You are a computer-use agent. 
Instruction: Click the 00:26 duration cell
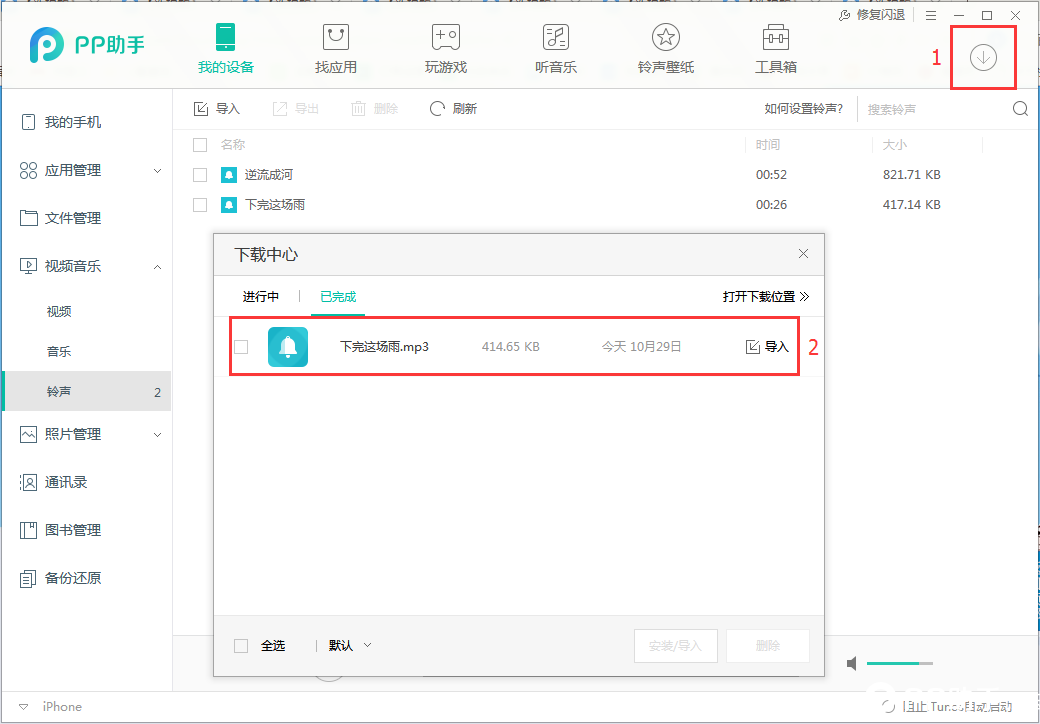coord(771,205)
